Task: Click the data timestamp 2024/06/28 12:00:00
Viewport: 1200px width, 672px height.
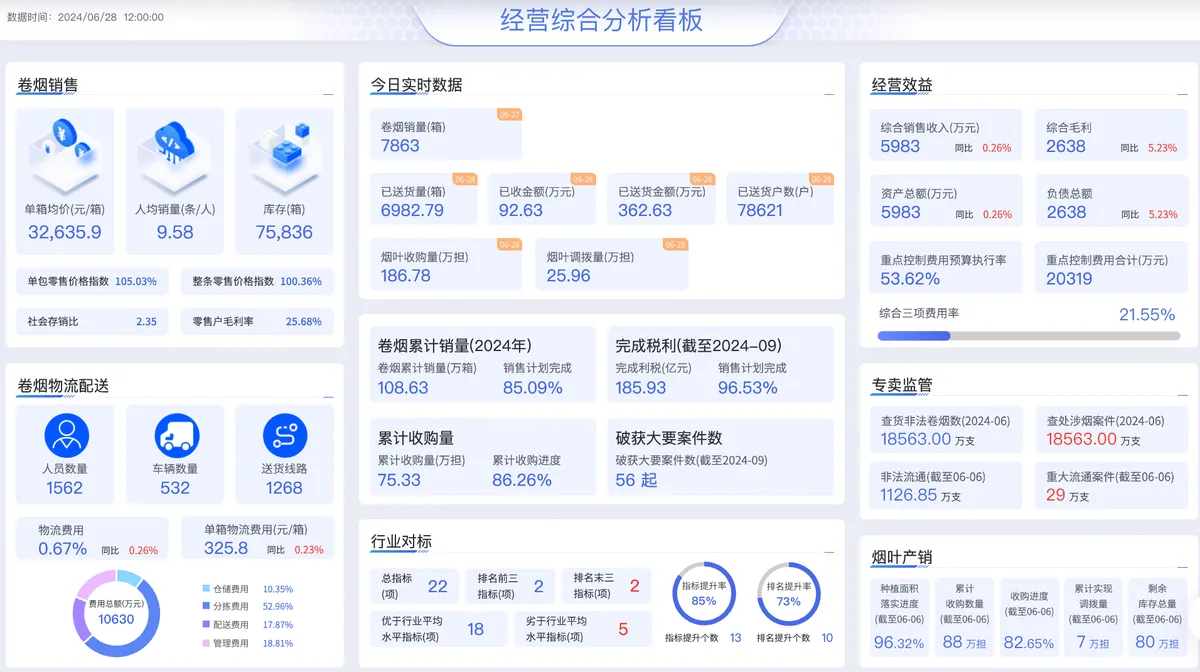Action: click(111, 17)
